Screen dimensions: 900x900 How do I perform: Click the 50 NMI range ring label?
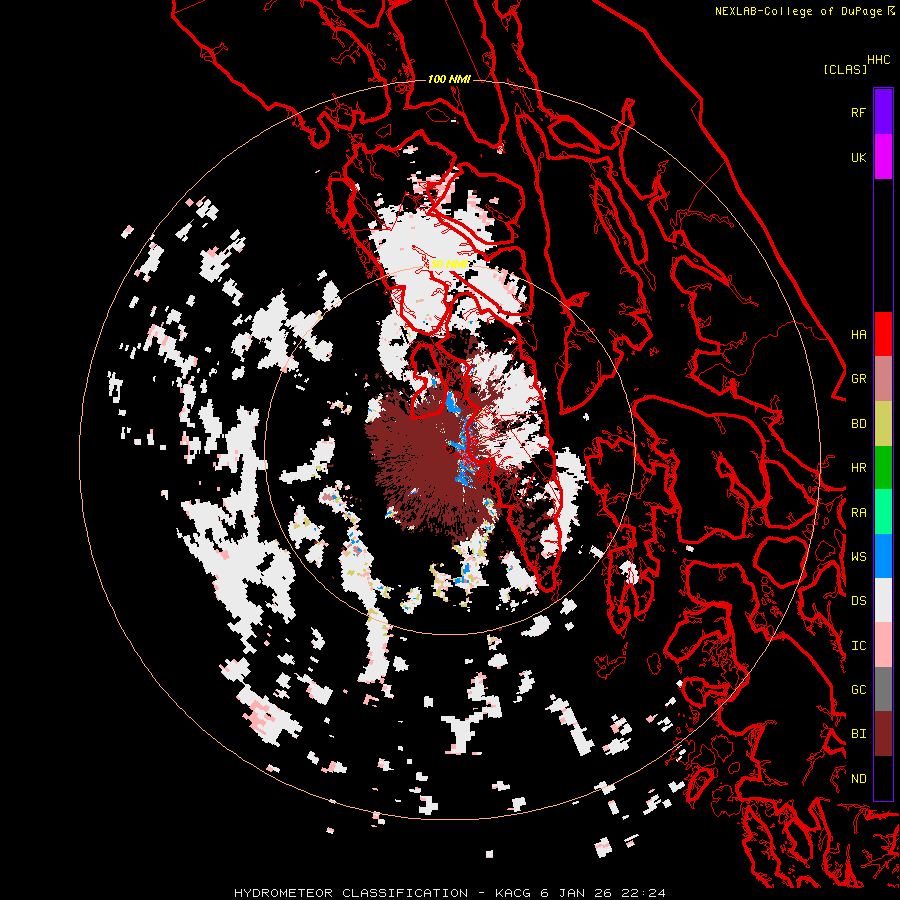[449, 265]
